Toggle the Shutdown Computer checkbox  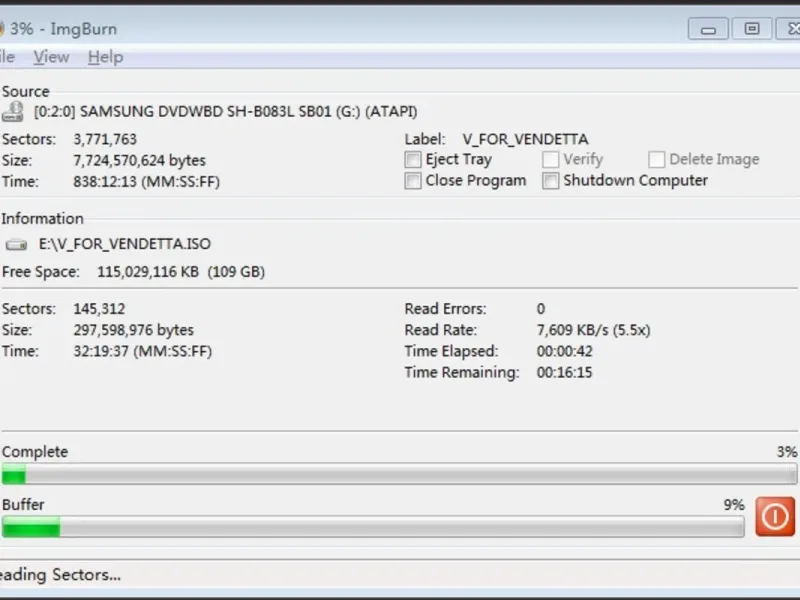pyautogui.click(x=551, y=181)
